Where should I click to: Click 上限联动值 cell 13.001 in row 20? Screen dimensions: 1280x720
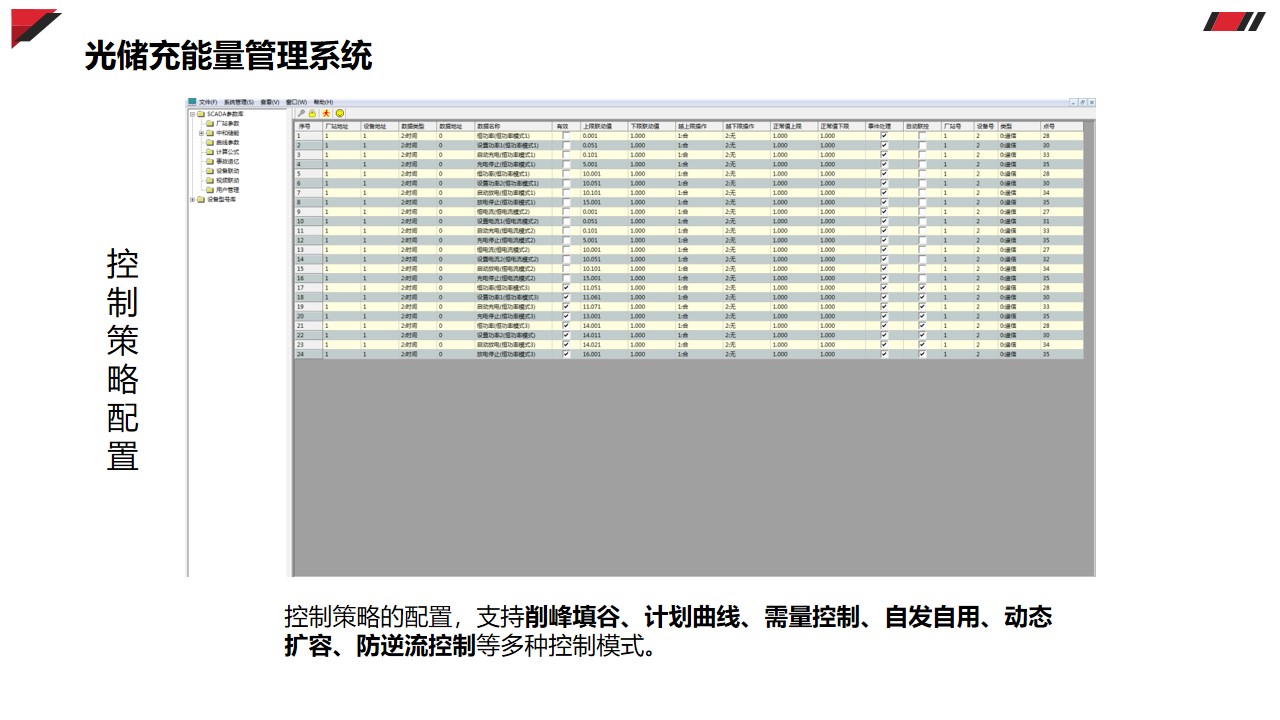click(x=604, y=316)
